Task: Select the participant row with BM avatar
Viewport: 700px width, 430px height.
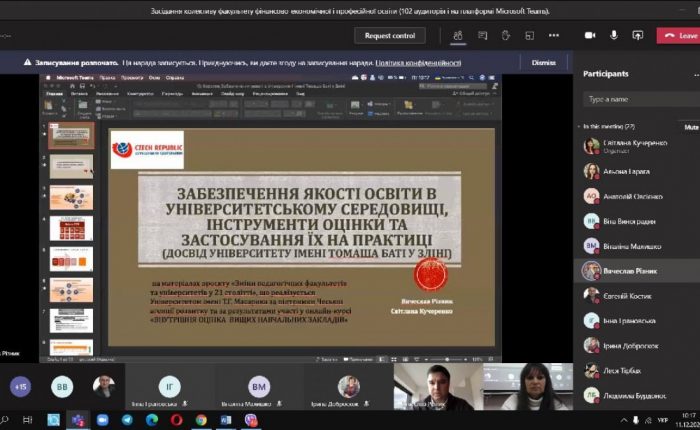Action: (637, 246)
